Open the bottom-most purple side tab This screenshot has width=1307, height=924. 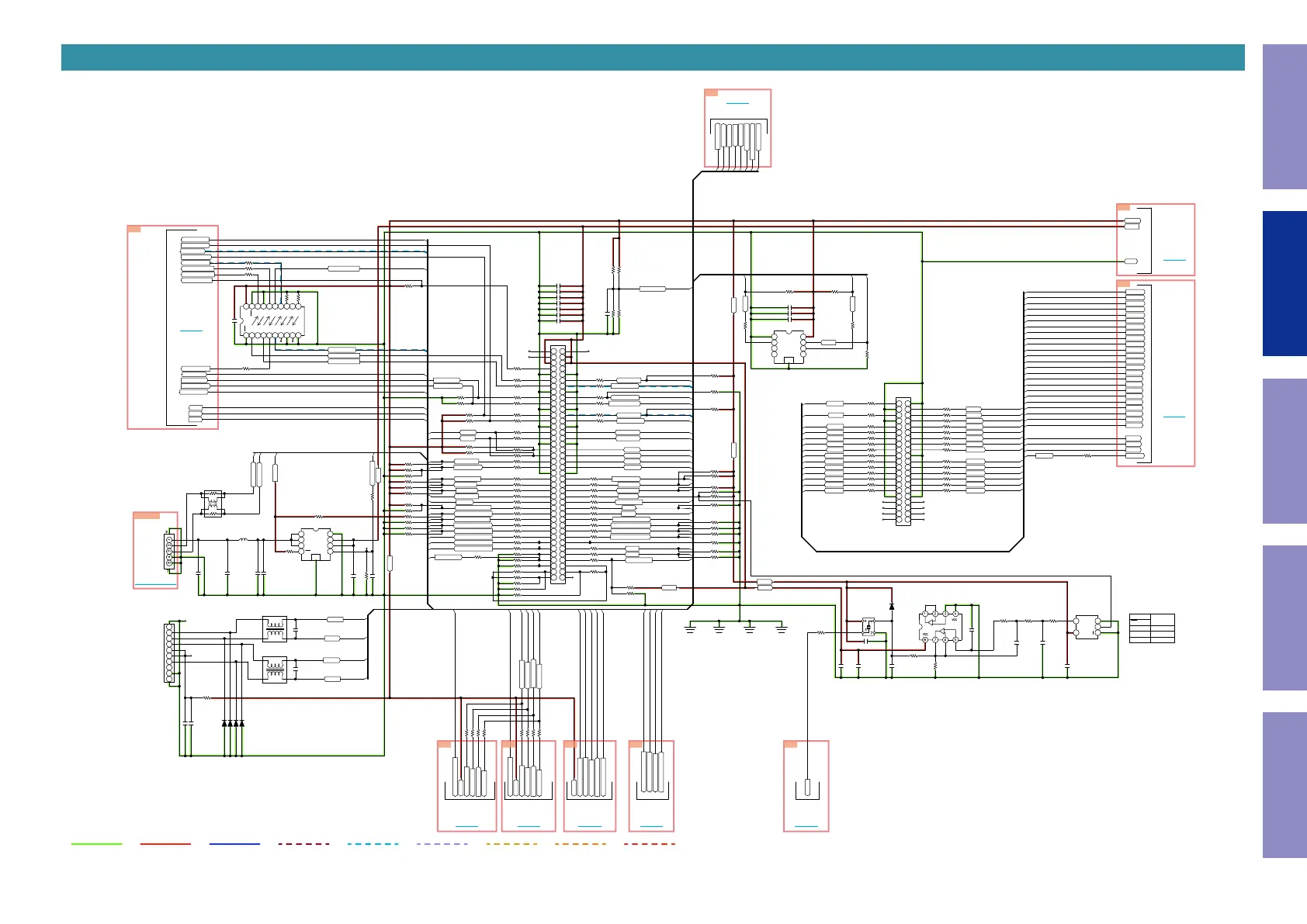click(1284, 785)
